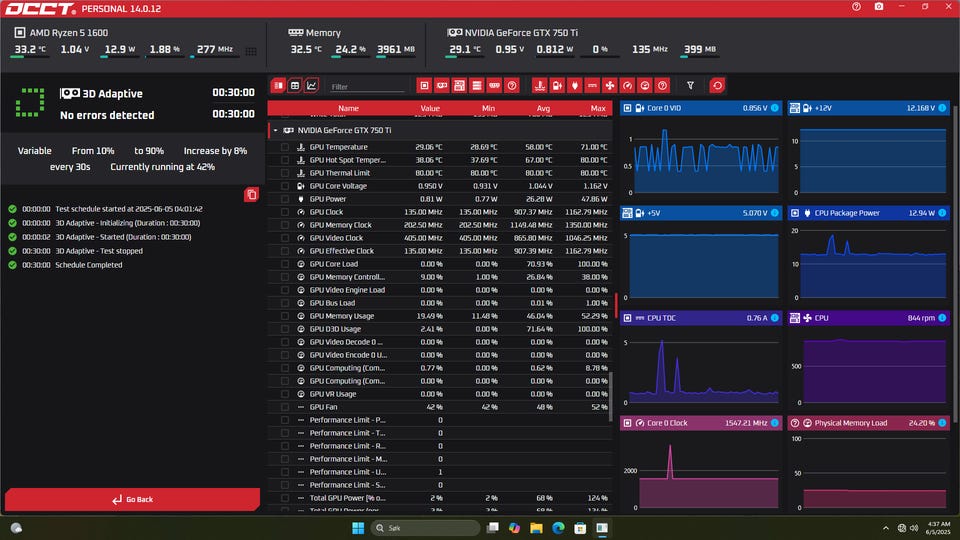Click '3D Adaptive - Test stopped' log entry
Screen dimensions: 960x540
click(99, 251)
